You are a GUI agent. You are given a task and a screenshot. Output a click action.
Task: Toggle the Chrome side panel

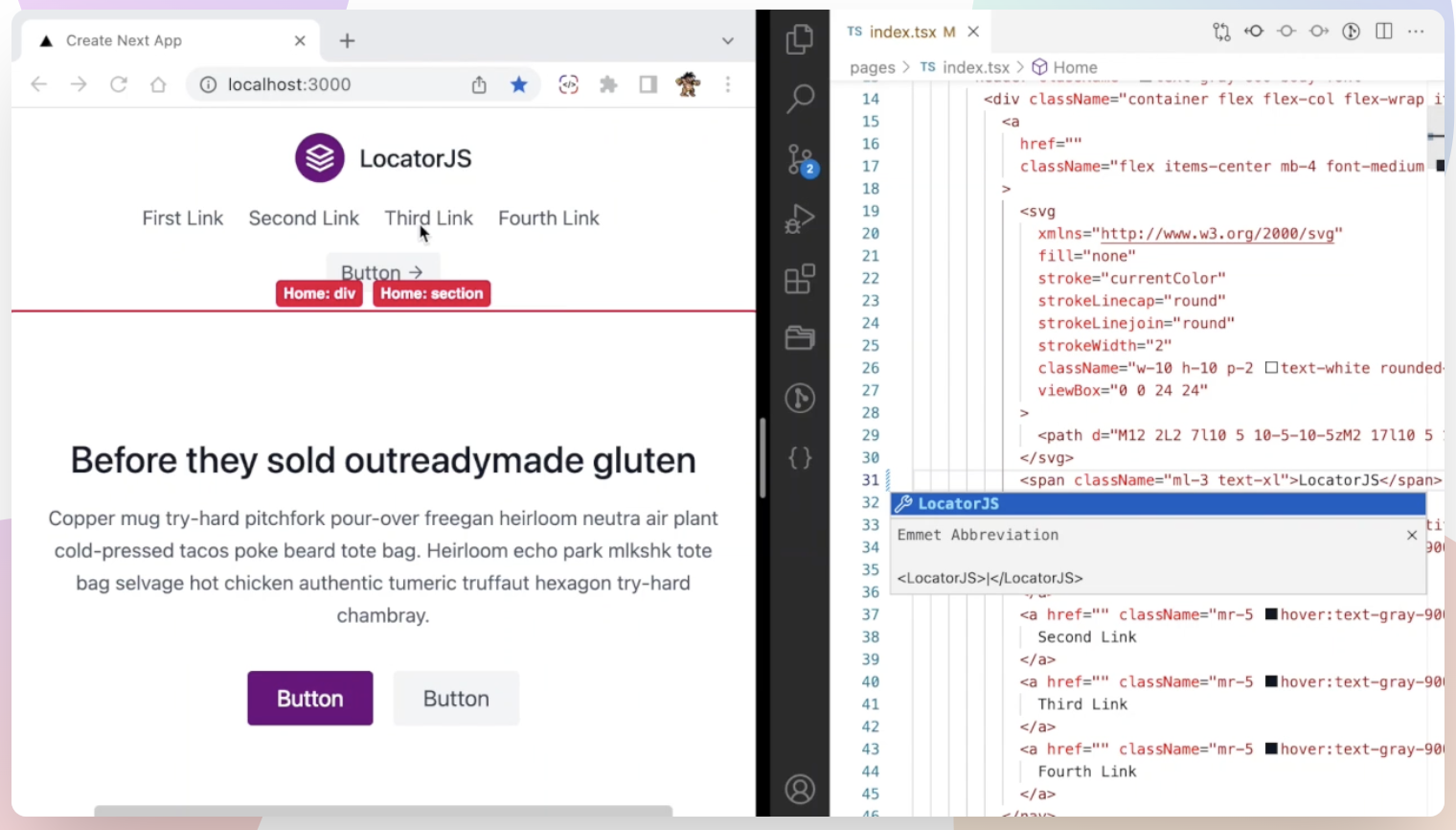tap(648, 84)
